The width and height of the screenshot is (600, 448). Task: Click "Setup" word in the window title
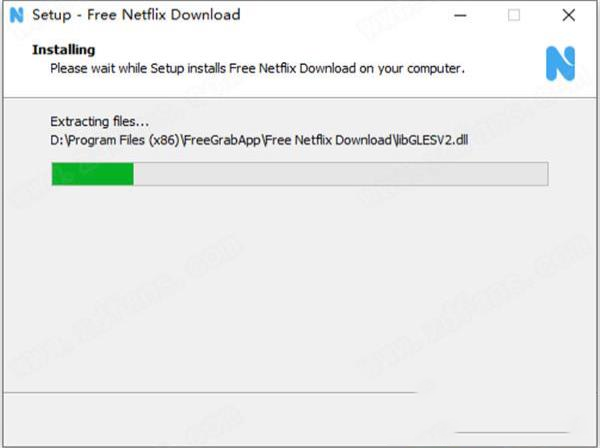52,15
